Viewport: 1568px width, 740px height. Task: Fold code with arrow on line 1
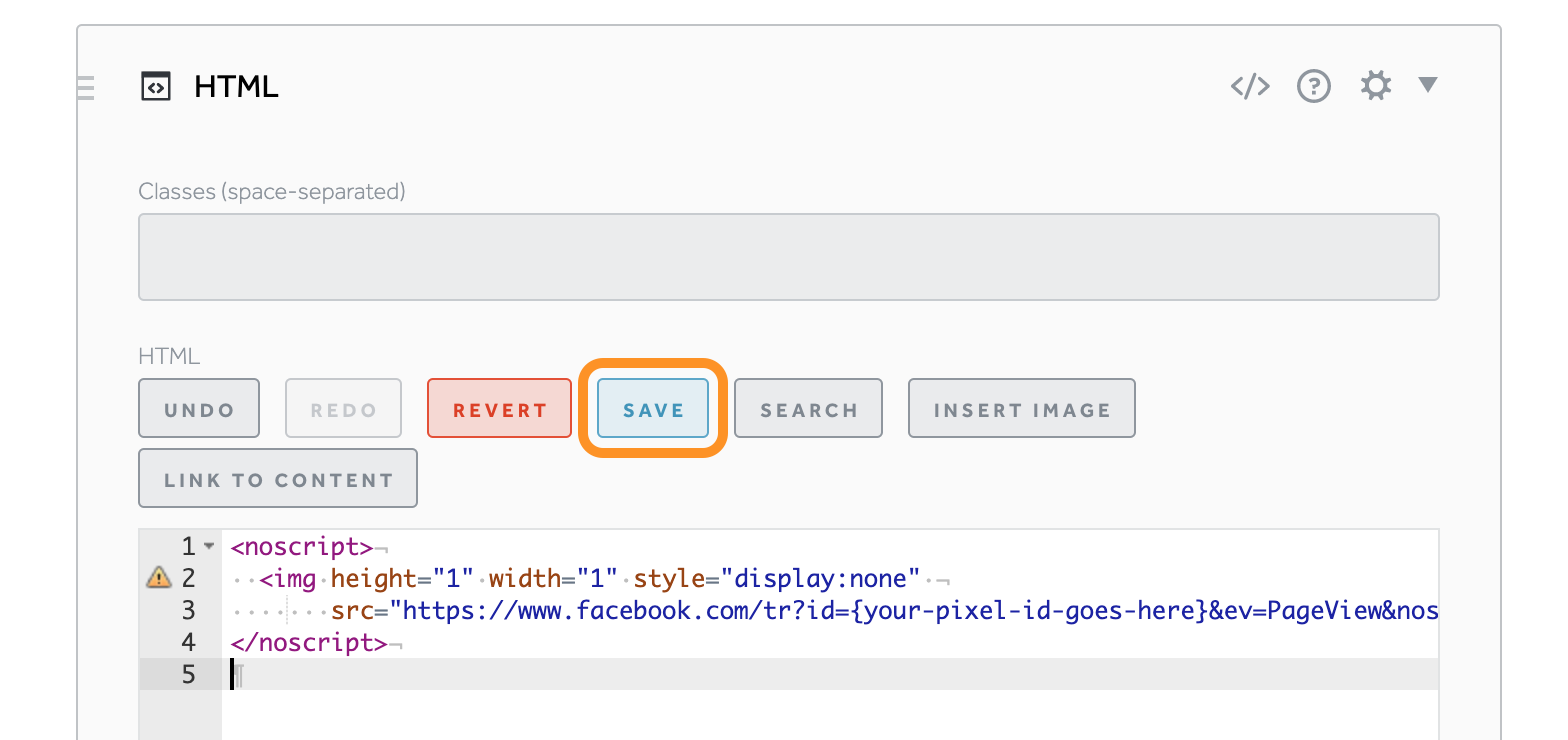[209, 547]
